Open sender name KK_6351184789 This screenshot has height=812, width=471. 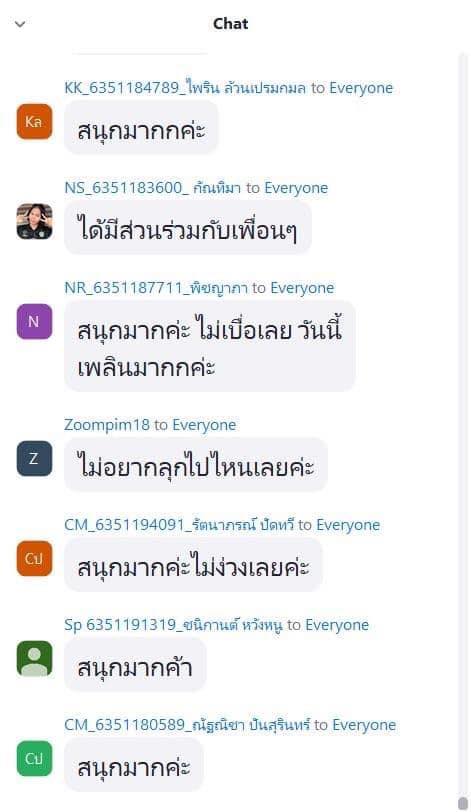185,88
